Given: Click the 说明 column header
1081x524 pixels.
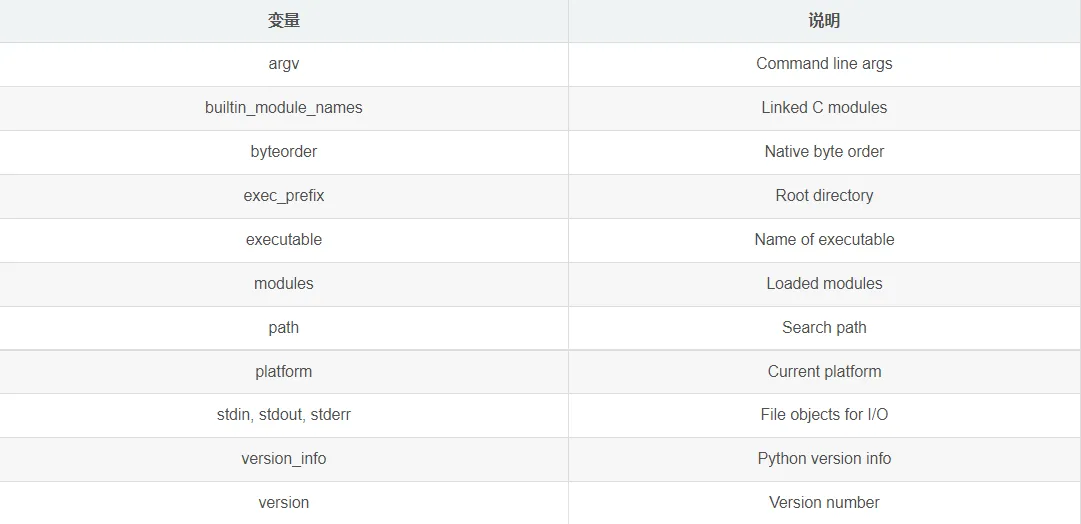Looking at the screenshot, I should [824, 20].
